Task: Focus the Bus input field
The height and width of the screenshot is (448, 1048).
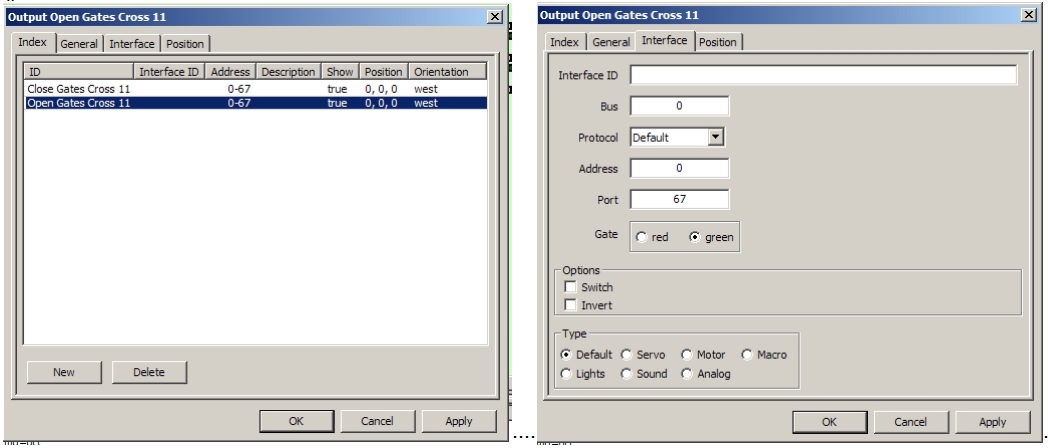Action: (679, 106)
